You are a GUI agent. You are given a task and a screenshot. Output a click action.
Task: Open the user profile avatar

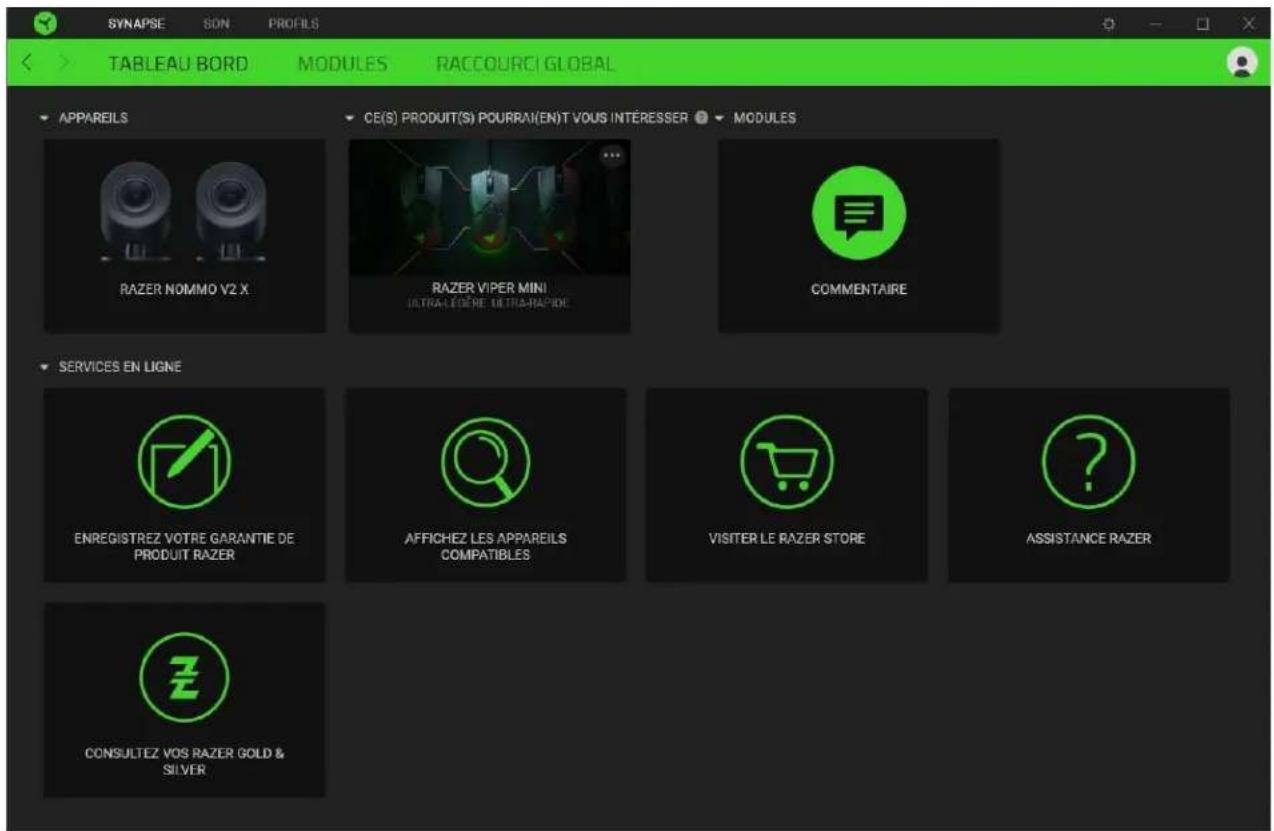pos(1242,62)
